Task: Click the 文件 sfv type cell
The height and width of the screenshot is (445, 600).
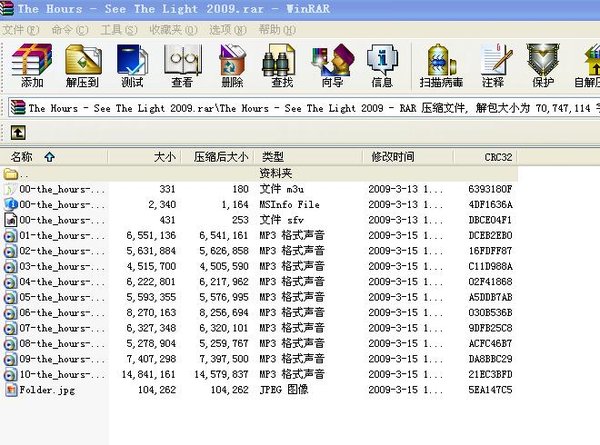Action: click(281, 220)
